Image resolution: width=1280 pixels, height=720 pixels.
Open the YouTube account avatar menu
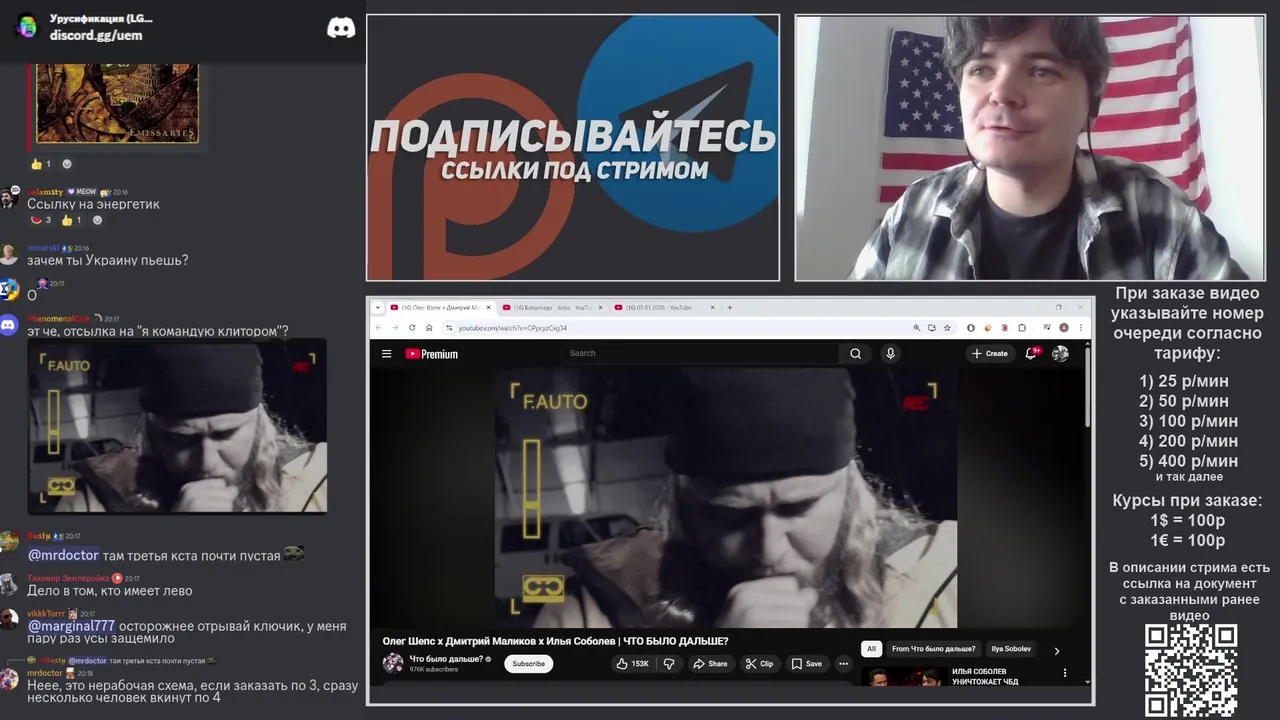[x=1060, y=353]
